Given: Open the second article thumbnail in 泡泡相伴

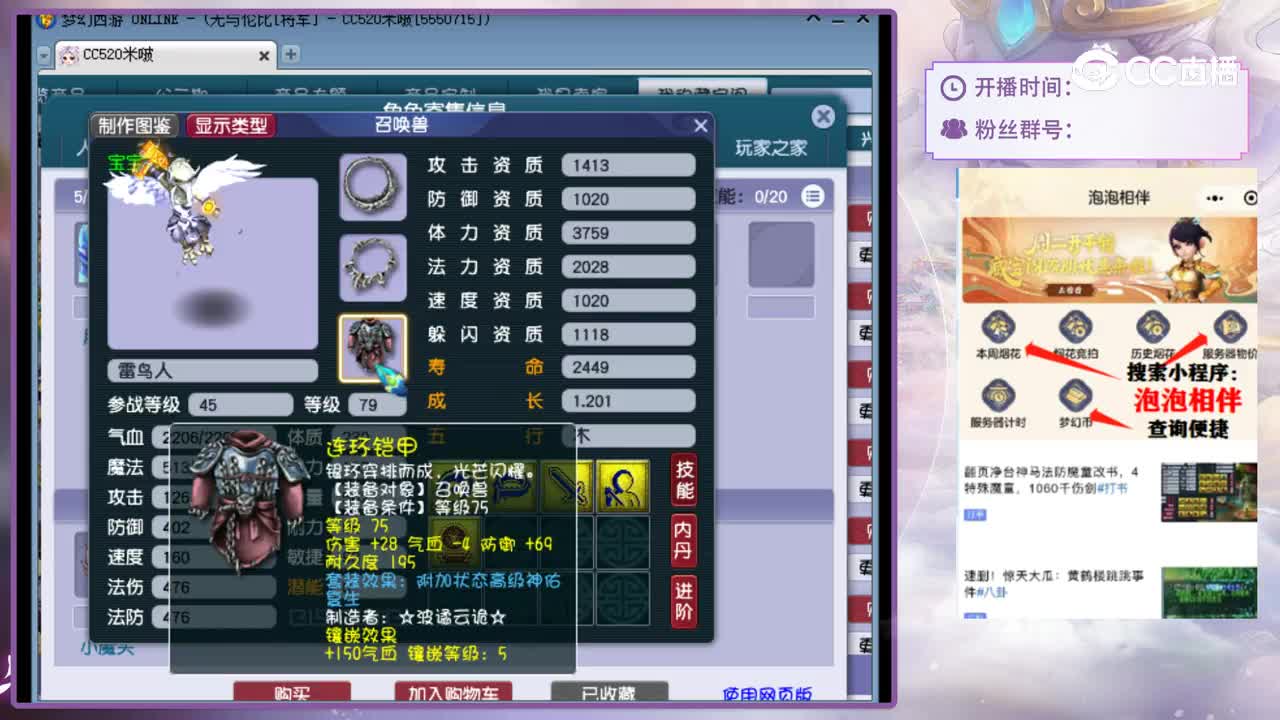Looking at the screenshot, I should pos(1209,592).
